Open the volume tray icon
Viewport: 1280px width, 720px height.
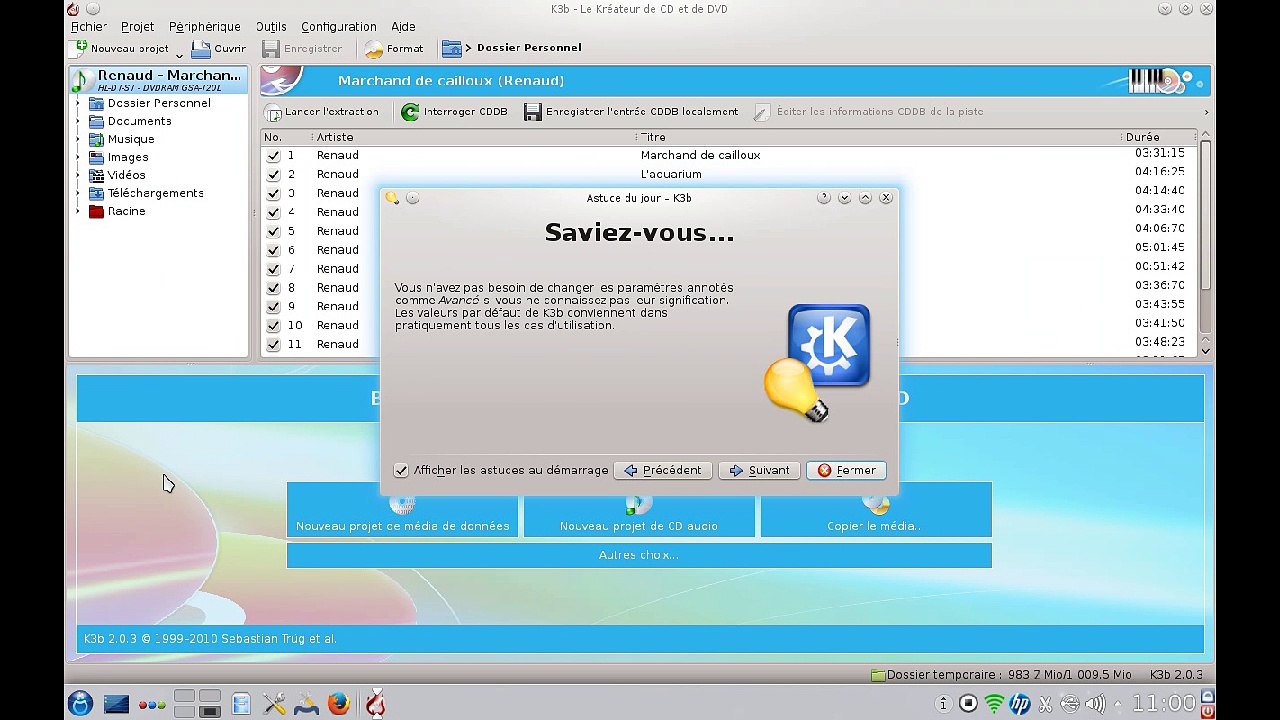[x=1095, y=704]
